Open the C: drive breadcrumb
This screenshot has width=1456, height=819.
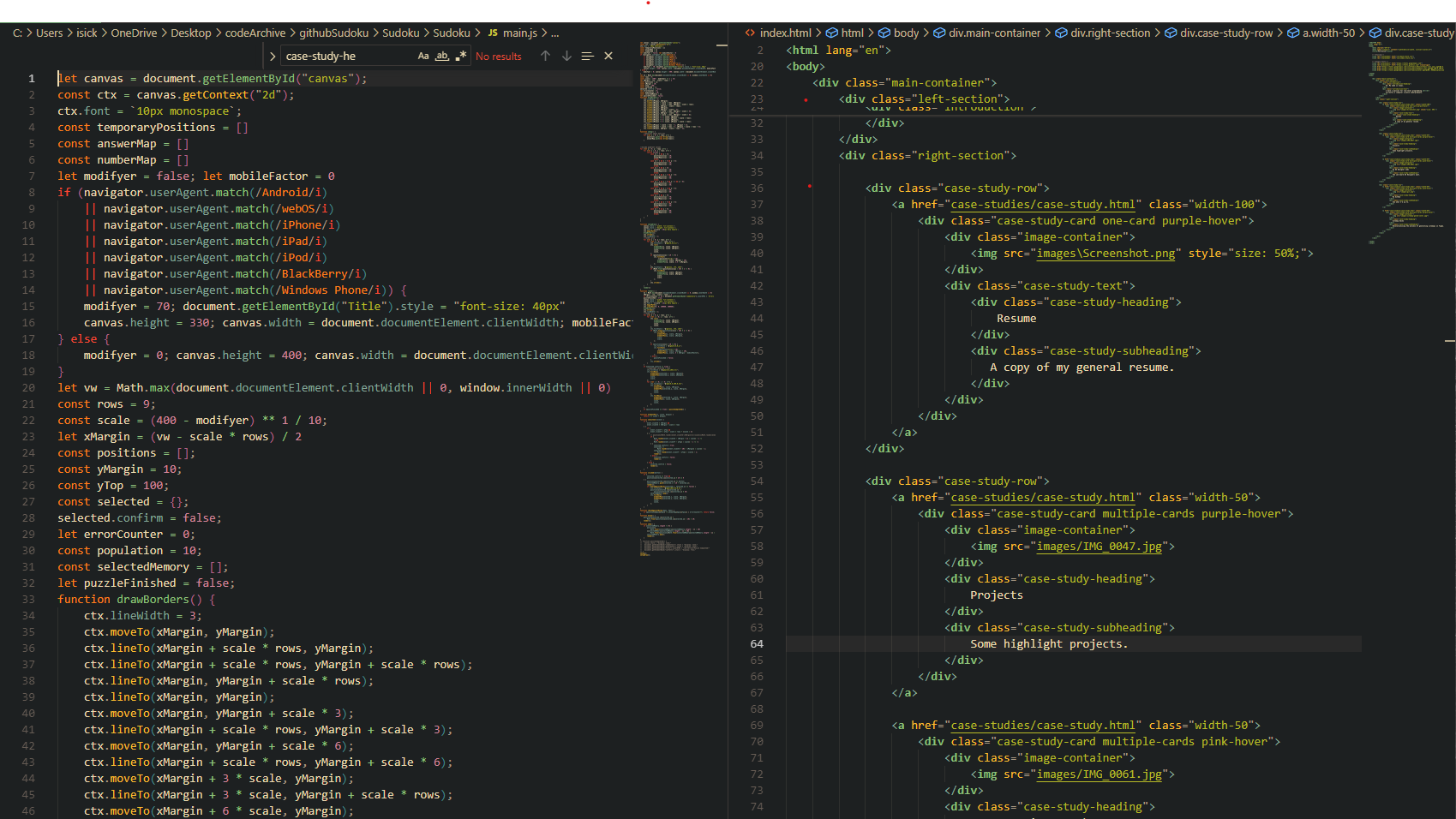click(x=17, y=33)
